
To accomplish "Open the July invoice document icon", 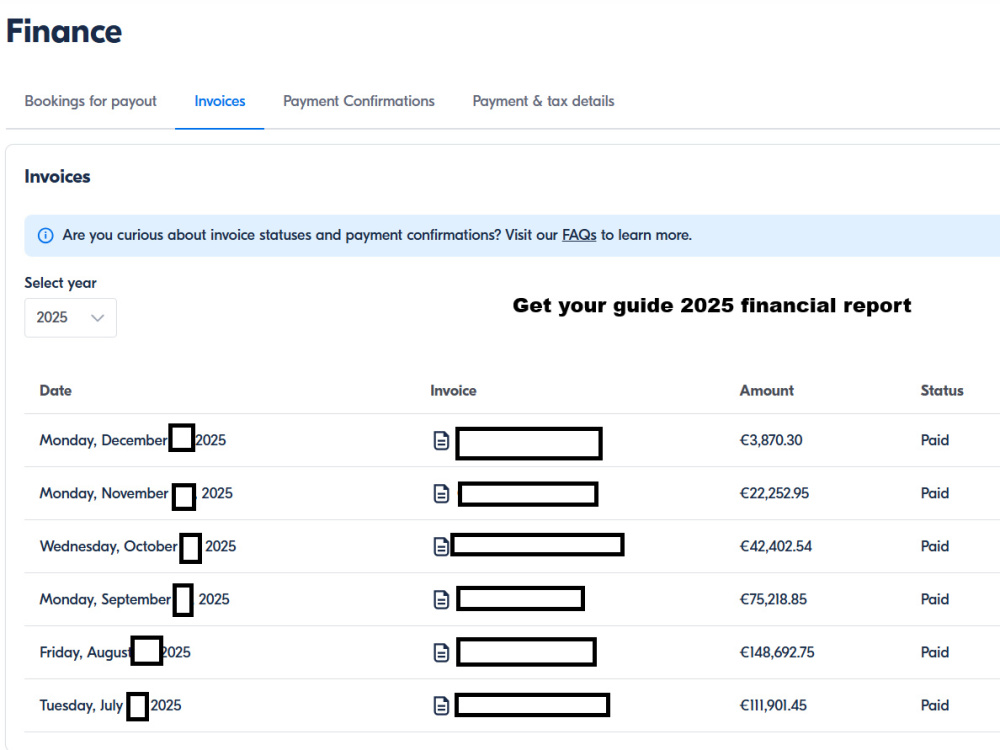I will pos(441,705).
